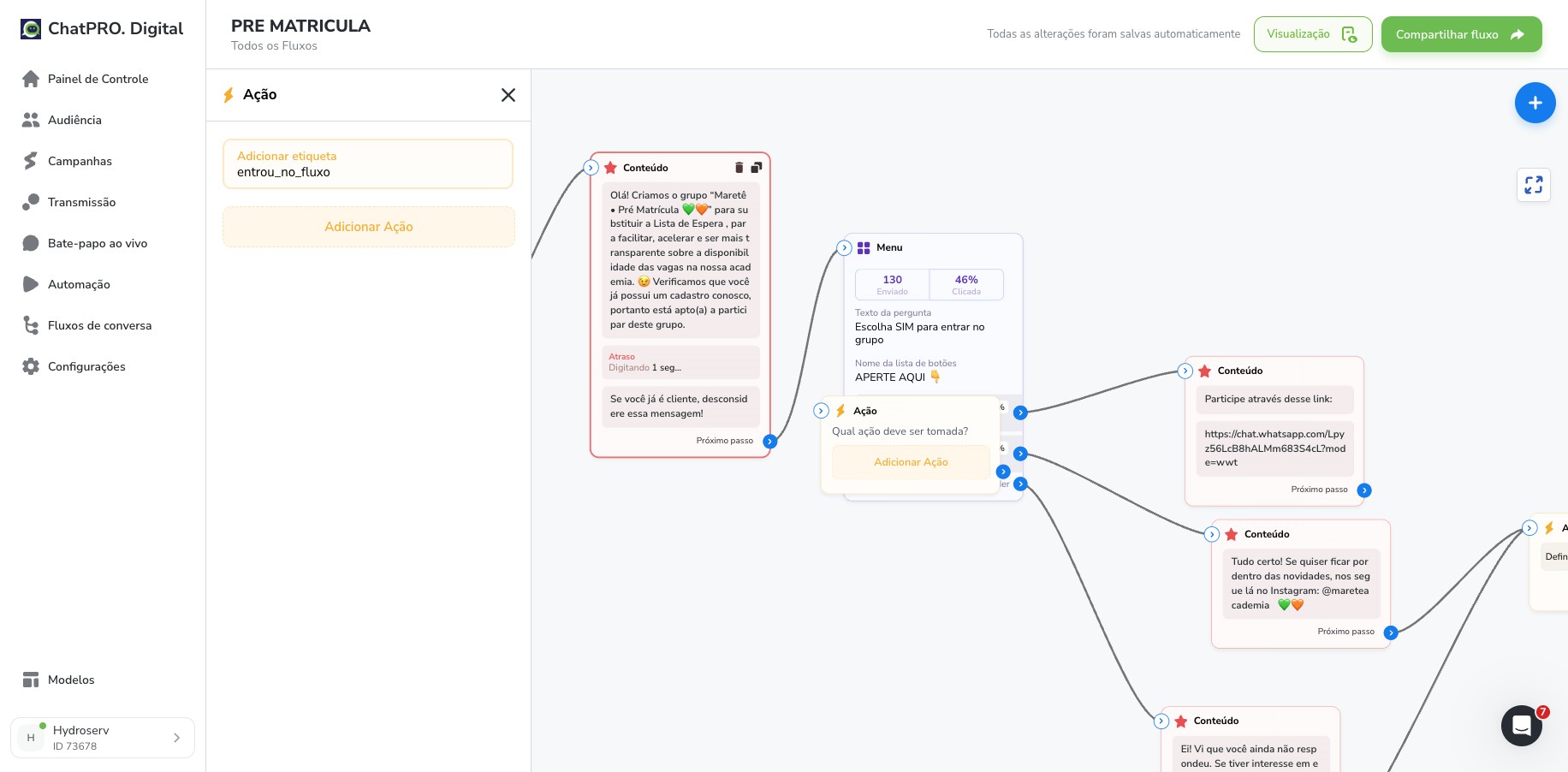Click the blue plus add-node button
The width and height of the screenshot is (1568, 772).
pos(1535,103)
